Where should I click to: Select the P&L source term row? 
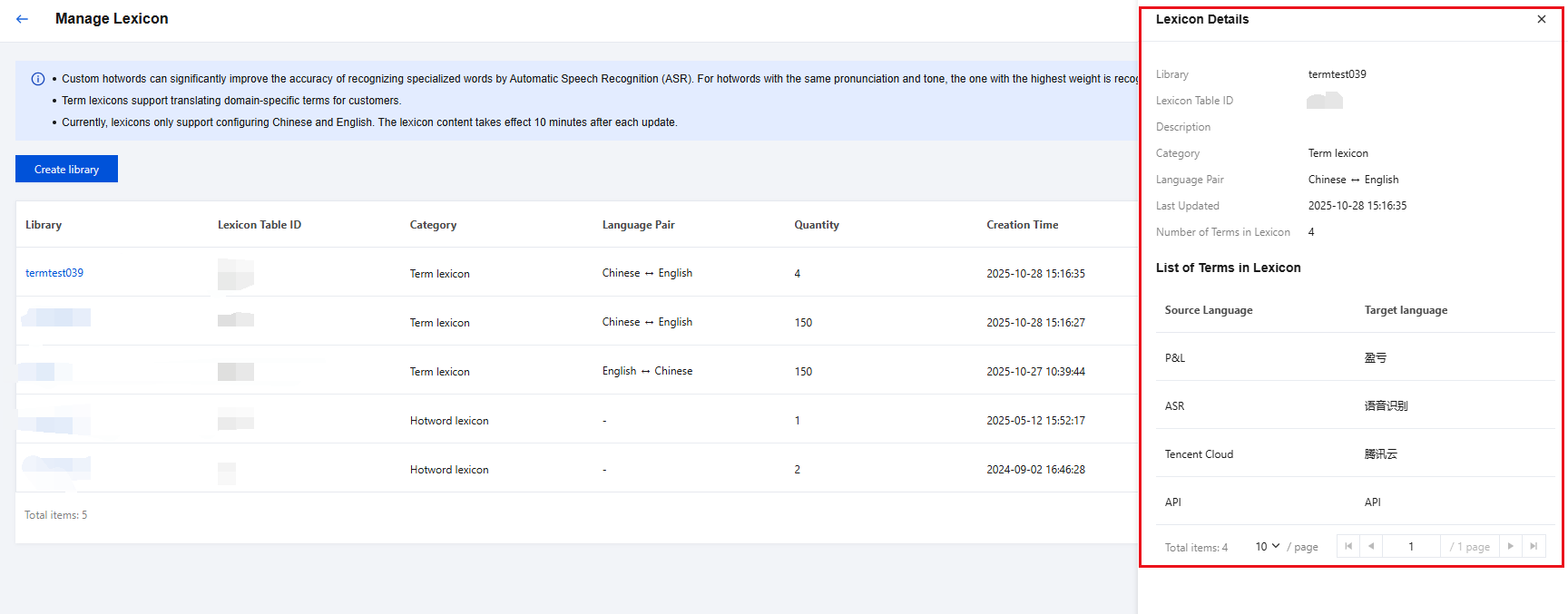click(x=1175, y=358)
